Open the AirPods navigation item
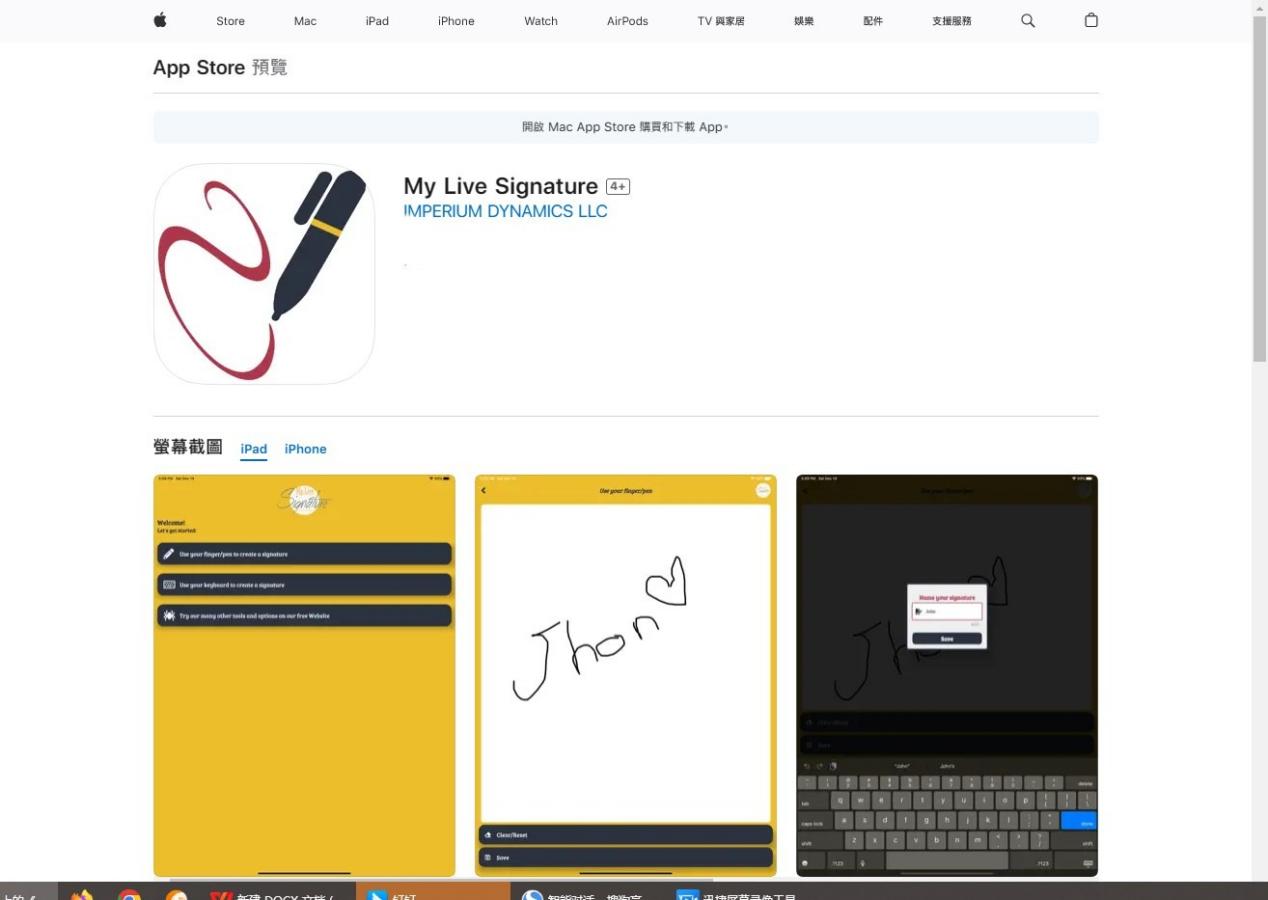1268x900 pixels. [x=627, y=21]
